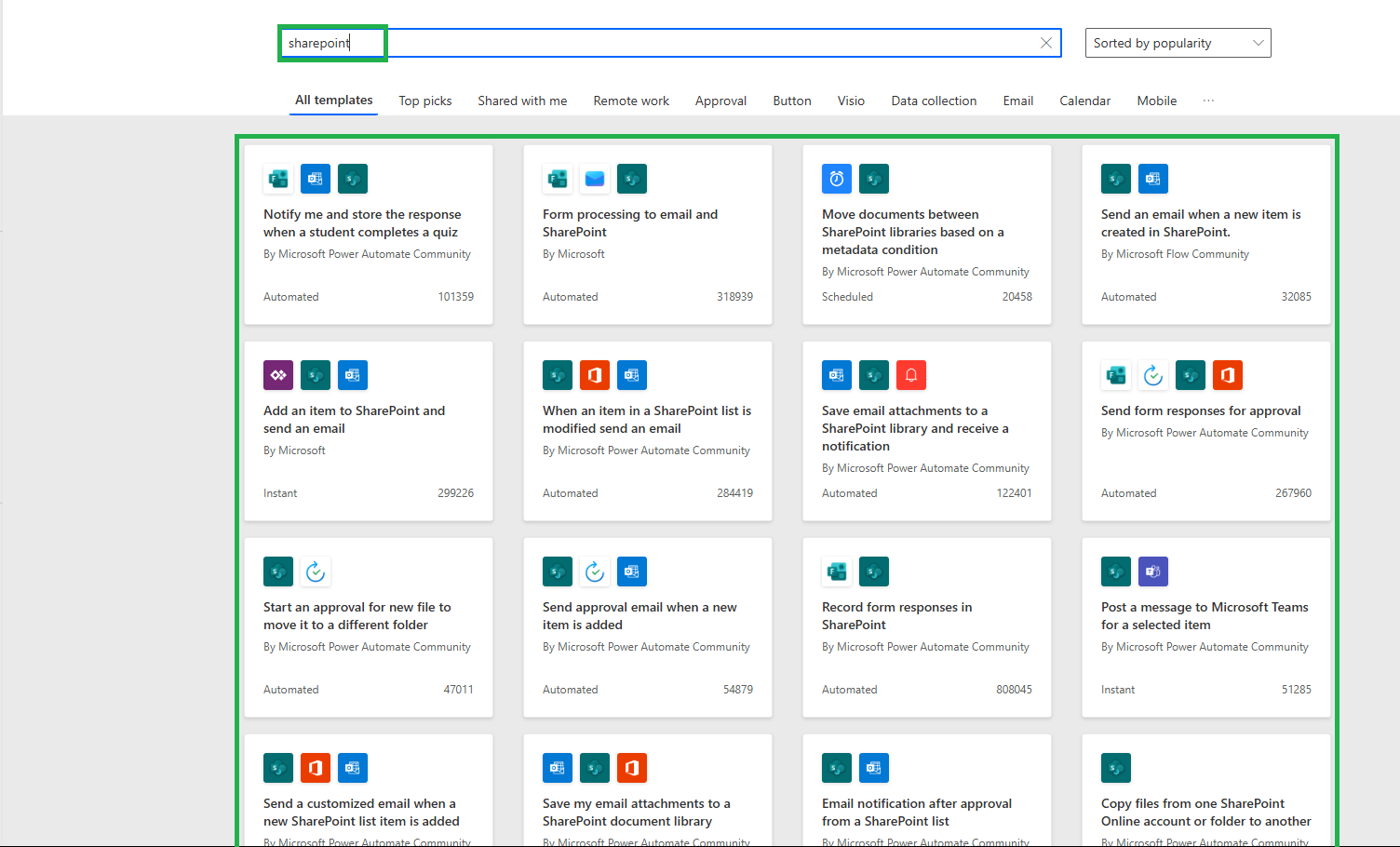Switch to the Approval tab
Image resolution: width=1400 pixels, height=847 pixels.
(720, 101)
